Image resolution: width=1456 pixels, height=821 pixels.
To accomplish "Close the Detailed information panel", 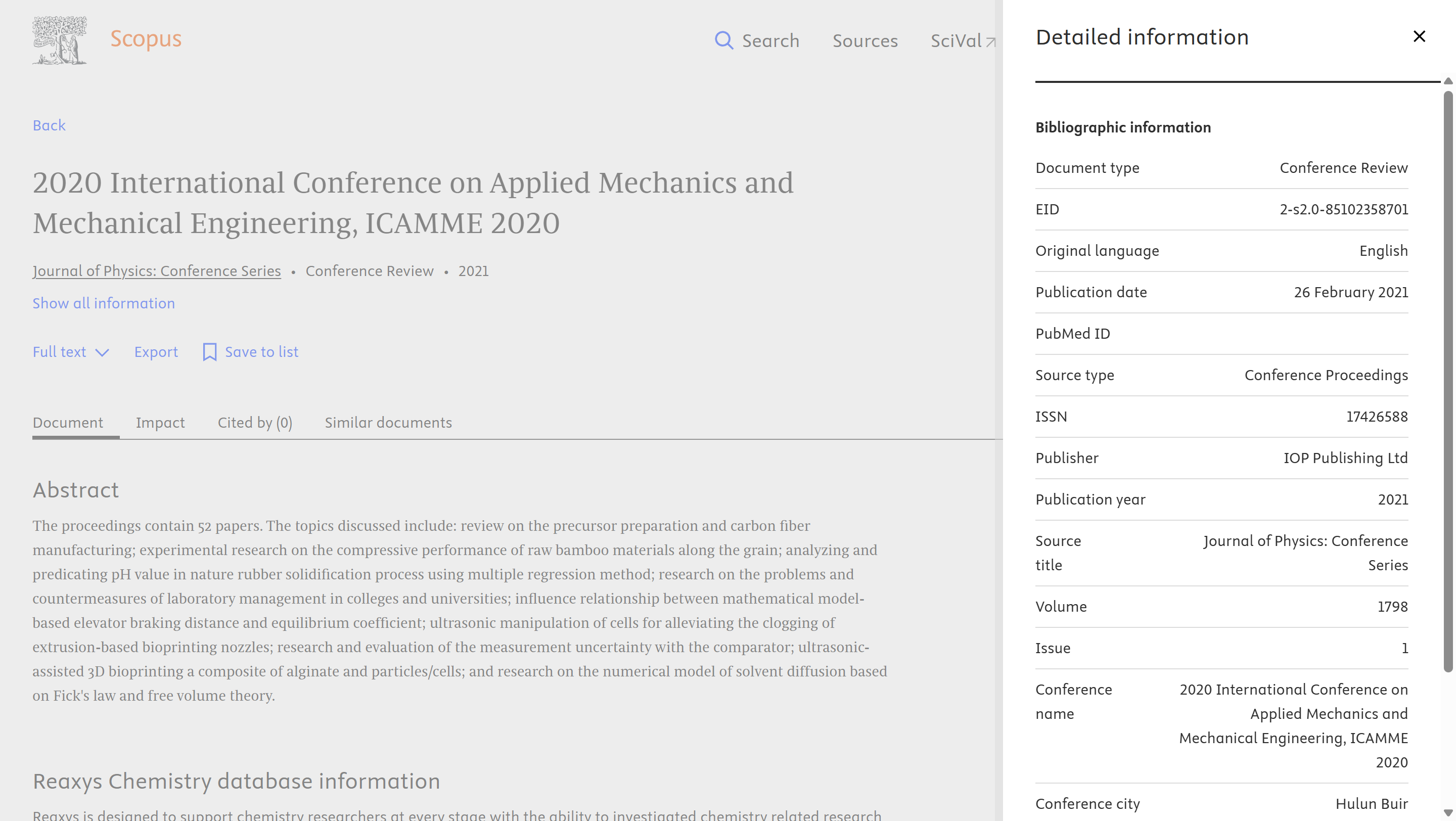I will click(x=1419, y=36).
